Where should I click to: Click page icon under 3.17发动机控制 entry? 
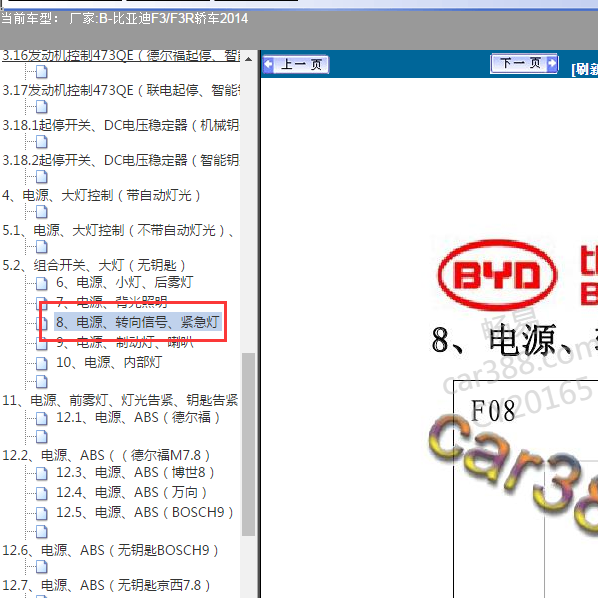[42, 107]
